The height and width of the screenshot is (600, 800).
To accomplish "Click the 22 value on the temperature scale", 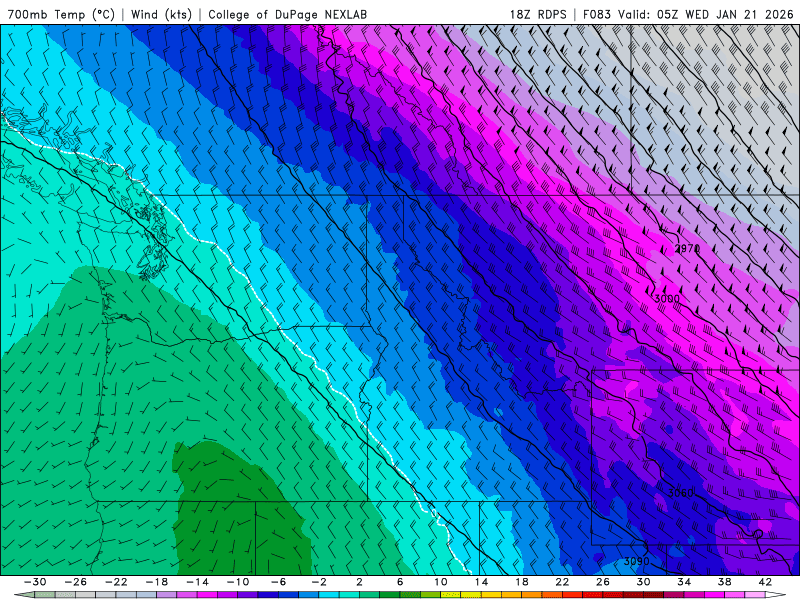I will (562, 582).
